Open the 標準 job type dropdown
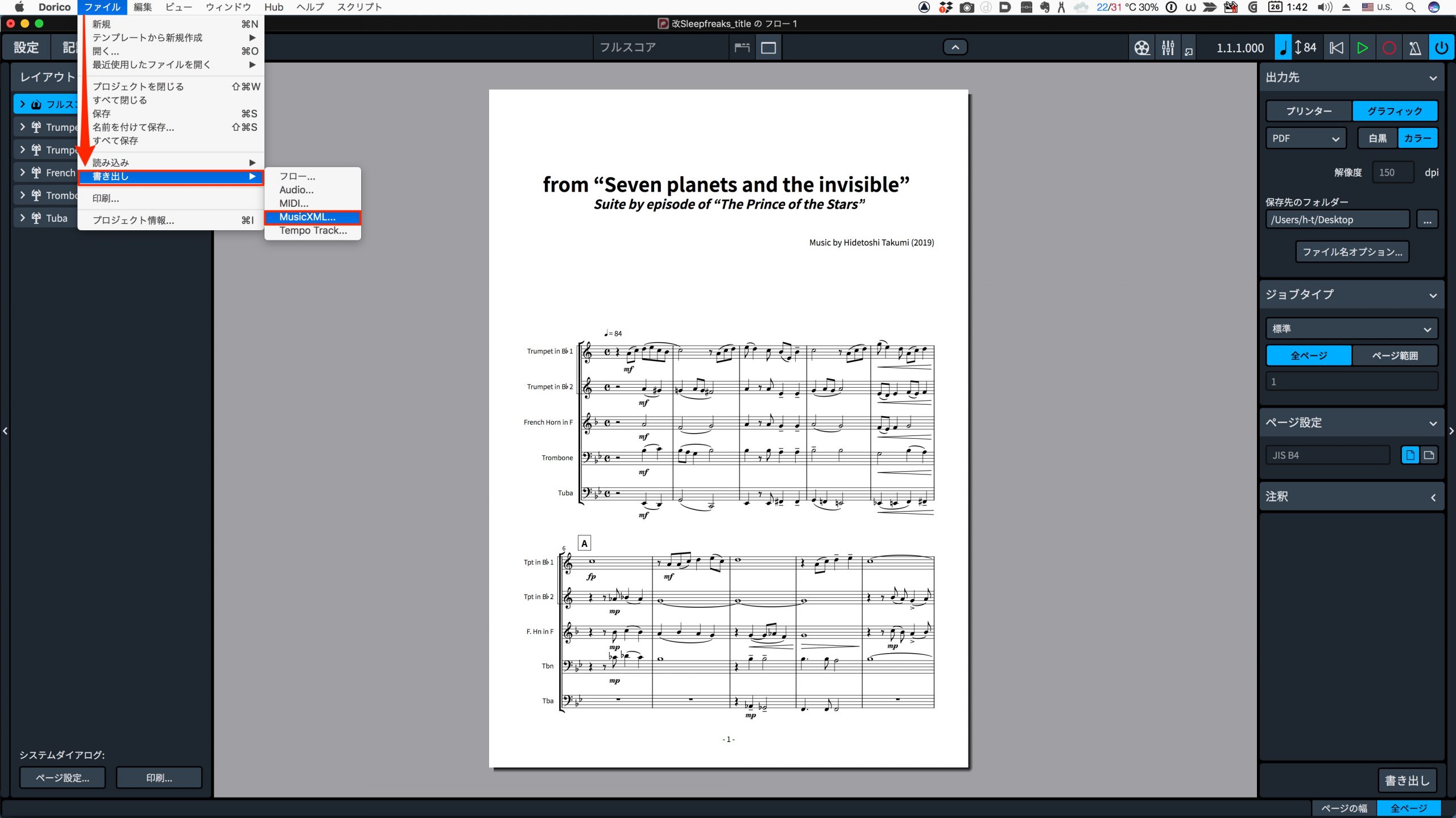 (1352, 329)
